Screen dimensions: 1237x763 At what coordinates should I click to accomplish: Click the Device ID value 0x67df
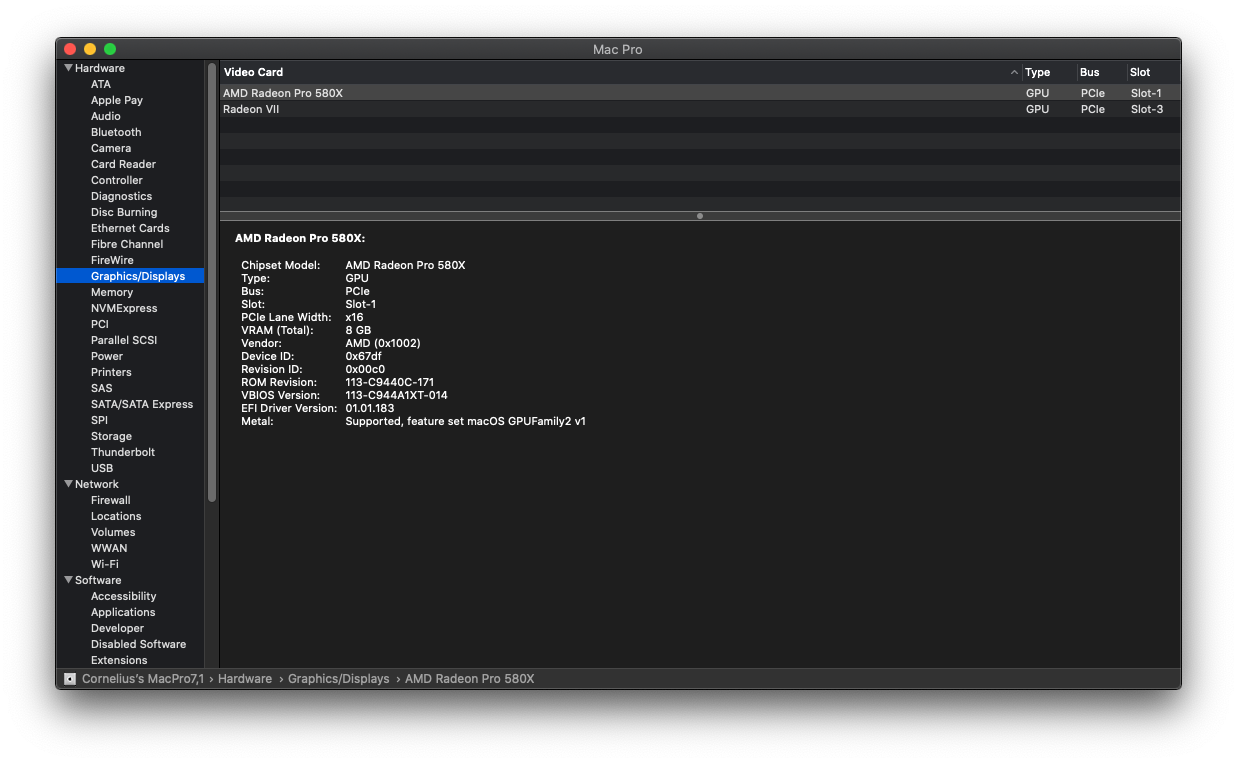(363, 356)
